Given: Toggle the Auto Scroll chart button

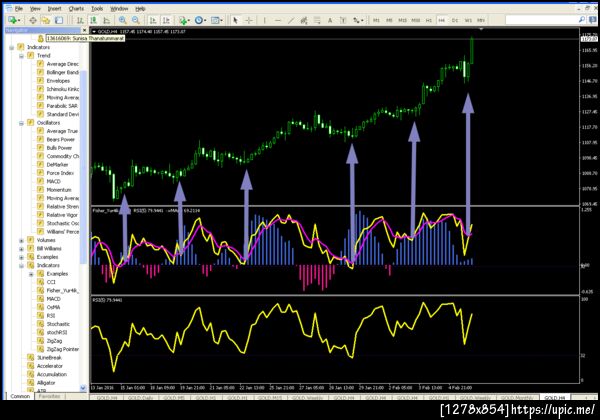Looking at the screenshot, I should pyautogui.click(x=153, y=20).
